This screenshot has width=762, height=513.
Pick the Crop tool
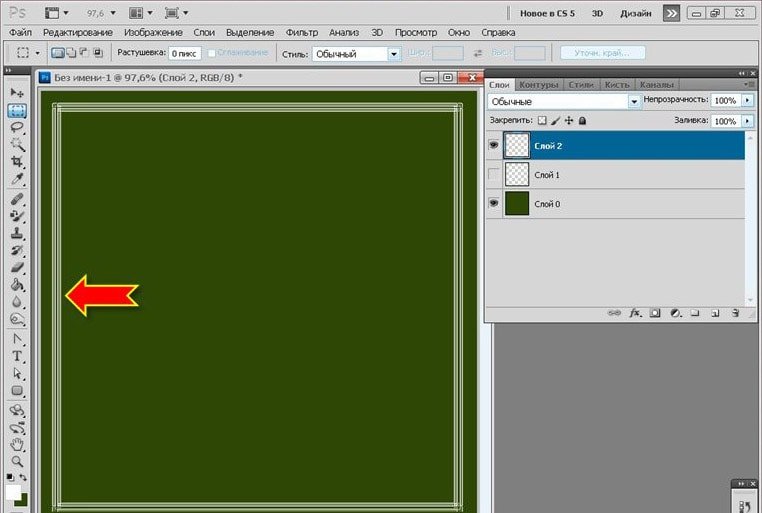[x=17, y=162]
